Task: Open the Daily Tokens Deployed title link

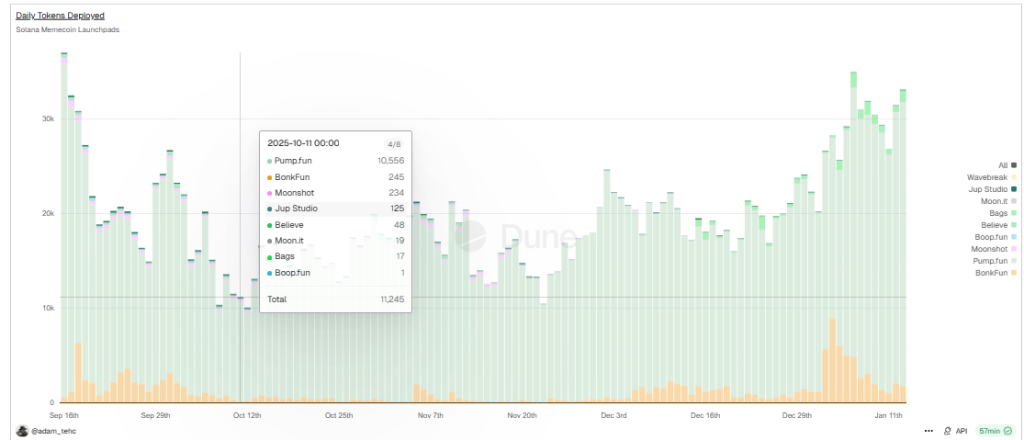Action: tap(60, 16)
